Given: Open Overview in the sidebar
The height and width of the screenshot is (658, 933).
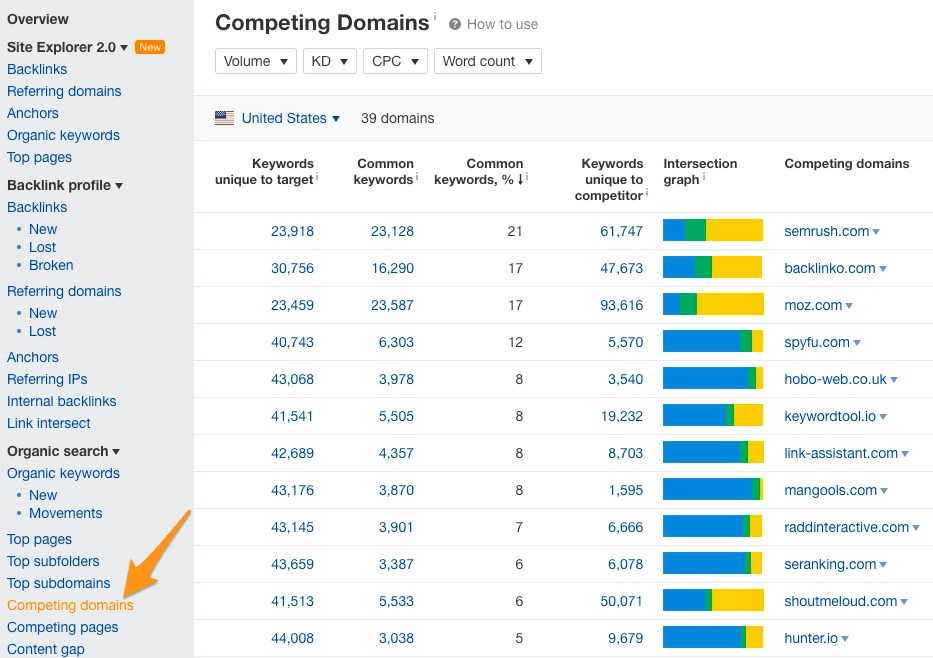Looking at the screenshot, I should coord(37,19).
